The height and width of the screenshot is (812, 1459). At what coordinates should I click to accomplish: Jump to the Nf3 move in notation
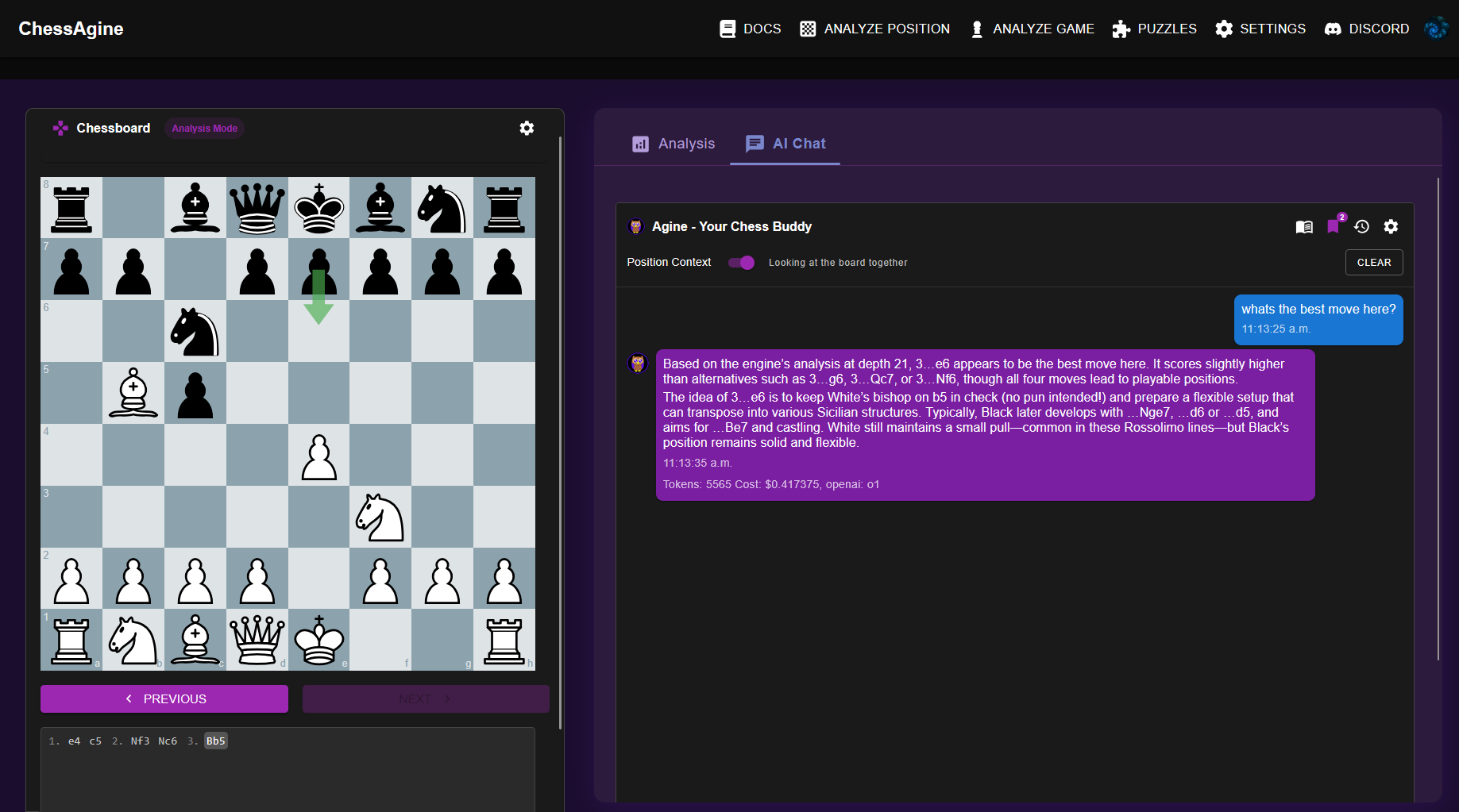click(x=140, y=741)
